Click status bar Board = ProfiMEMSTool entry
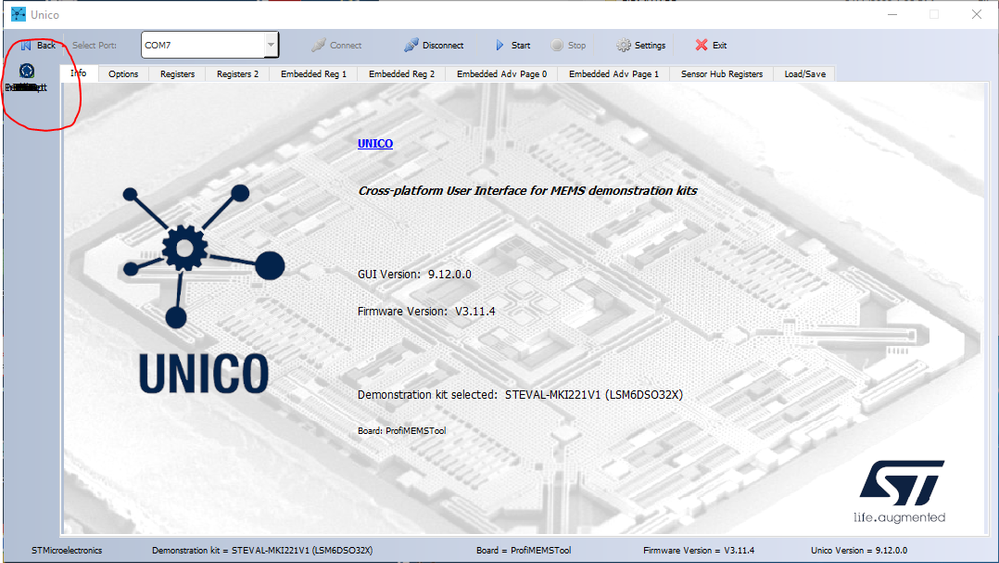 coord(524,550)
